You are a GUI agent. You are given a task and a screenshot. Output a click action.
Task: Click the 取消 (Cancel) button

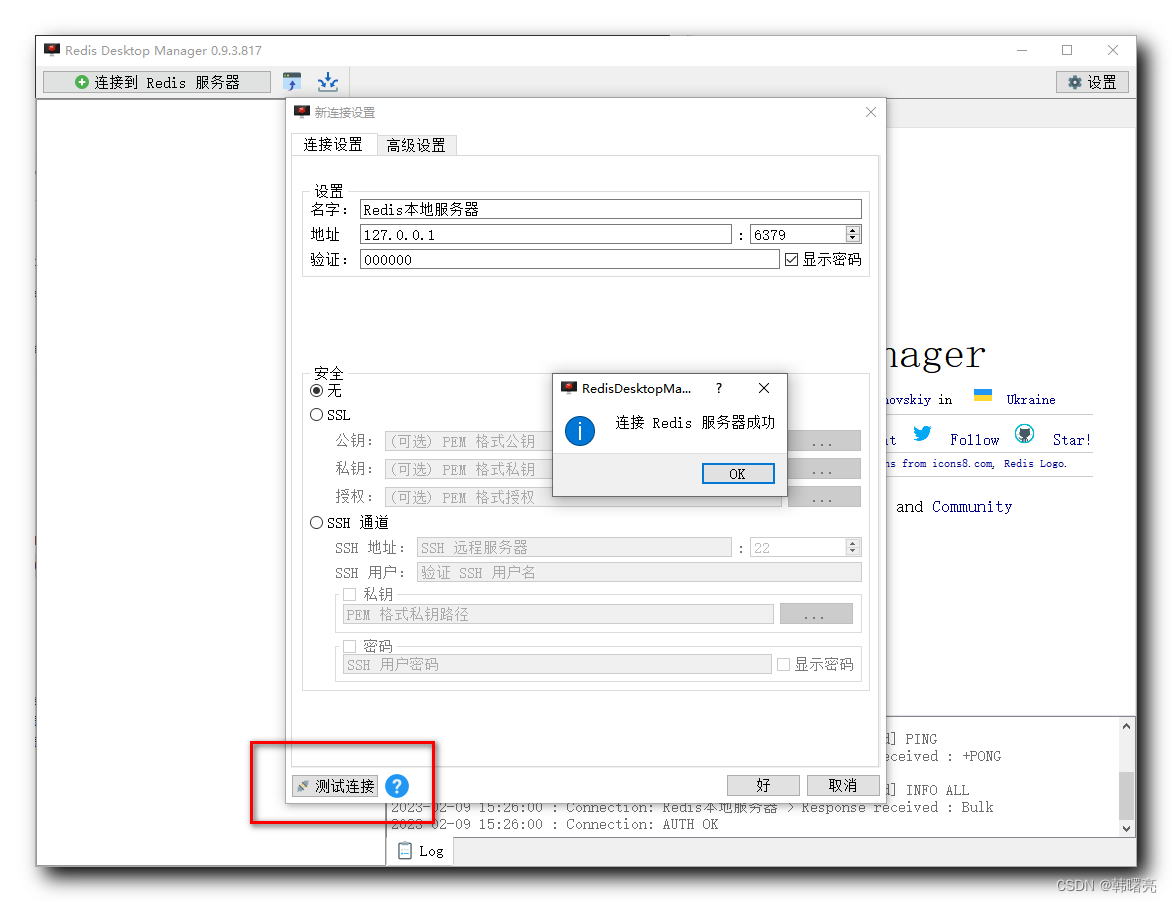843,785
